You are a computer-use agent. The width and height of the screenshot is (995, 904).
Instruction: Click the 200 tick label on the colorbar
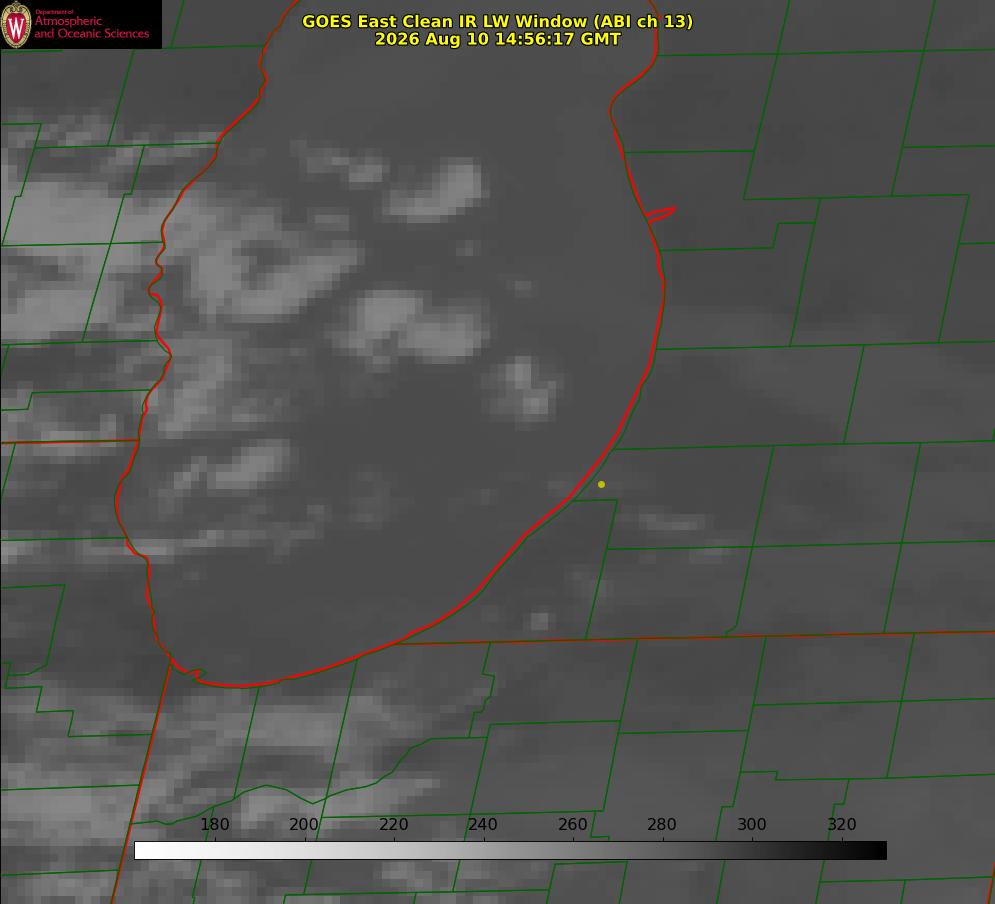coord(303,824)
